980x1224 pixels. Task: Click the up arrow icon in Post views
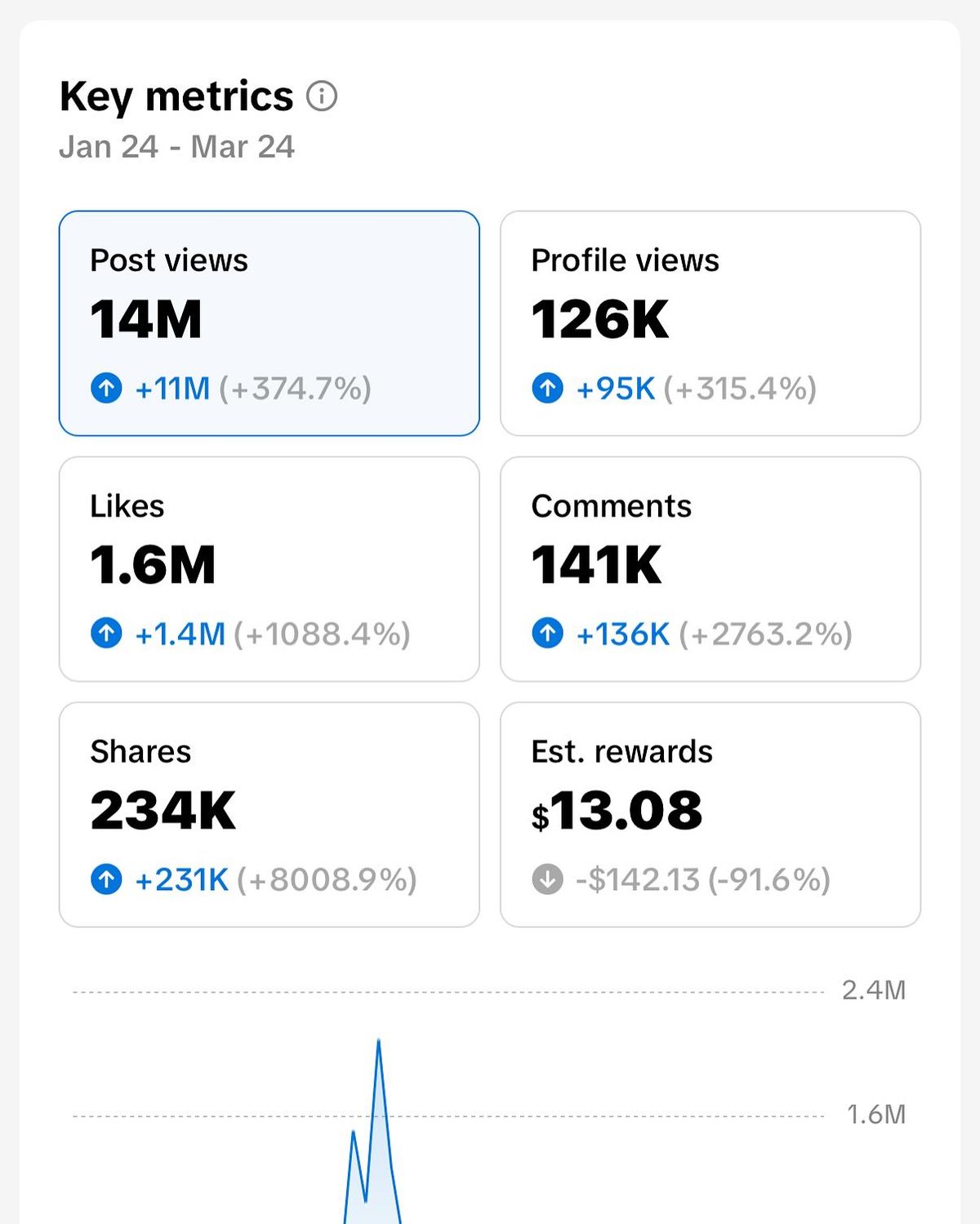pos(106,388)
